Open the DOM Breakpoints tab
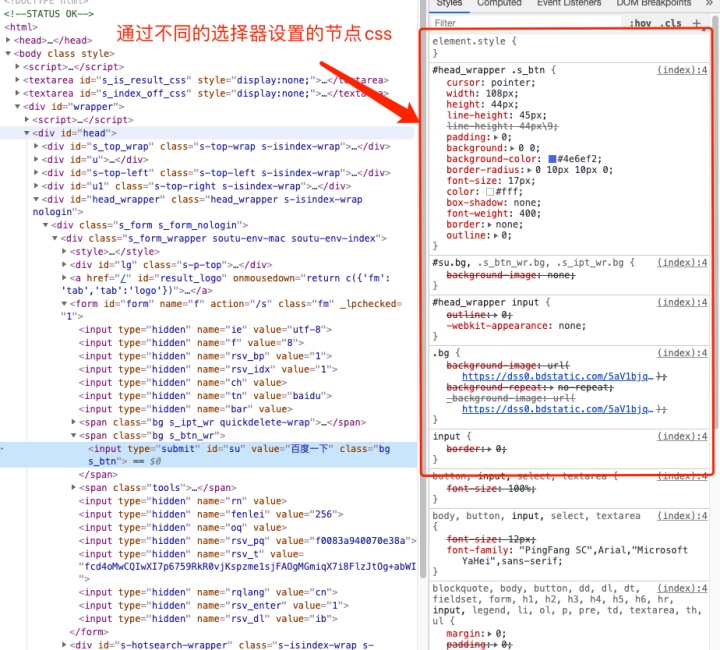Viewport: 720px width, 650px height. pos(653,3)
